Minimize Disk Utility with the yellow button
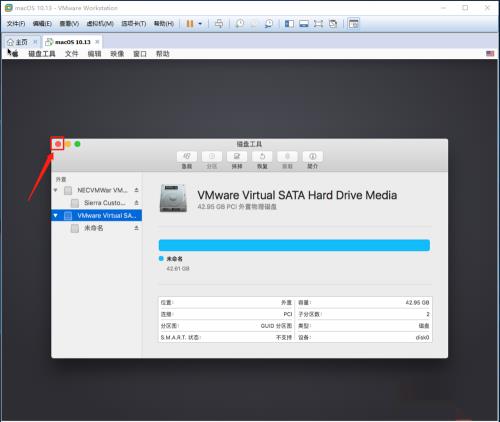The width and height of the screenshot is (500, 422). 68,144
